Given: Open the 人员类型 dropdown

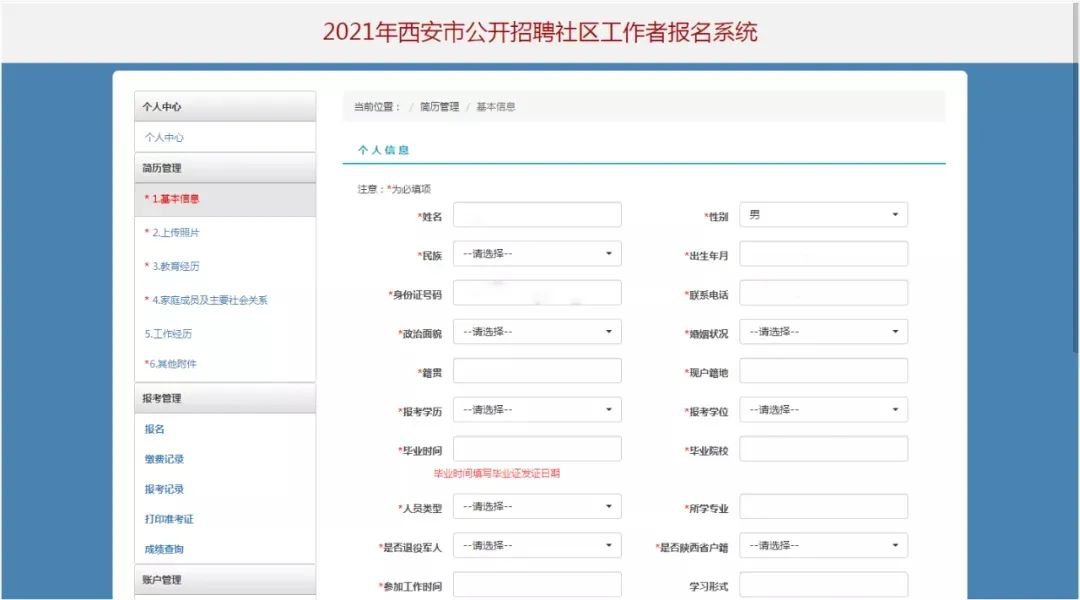Looking at the screenshot, I should point(537,507).
